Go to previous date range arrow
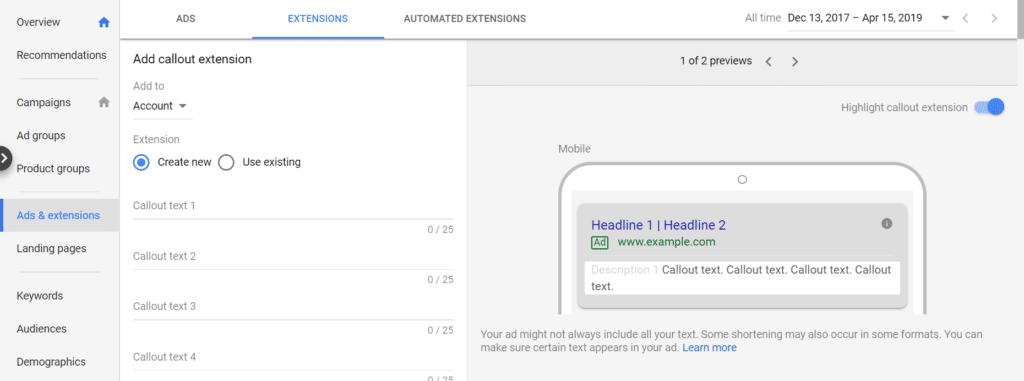This screenshot has height=381, width=1024. [x=965, y=18]
